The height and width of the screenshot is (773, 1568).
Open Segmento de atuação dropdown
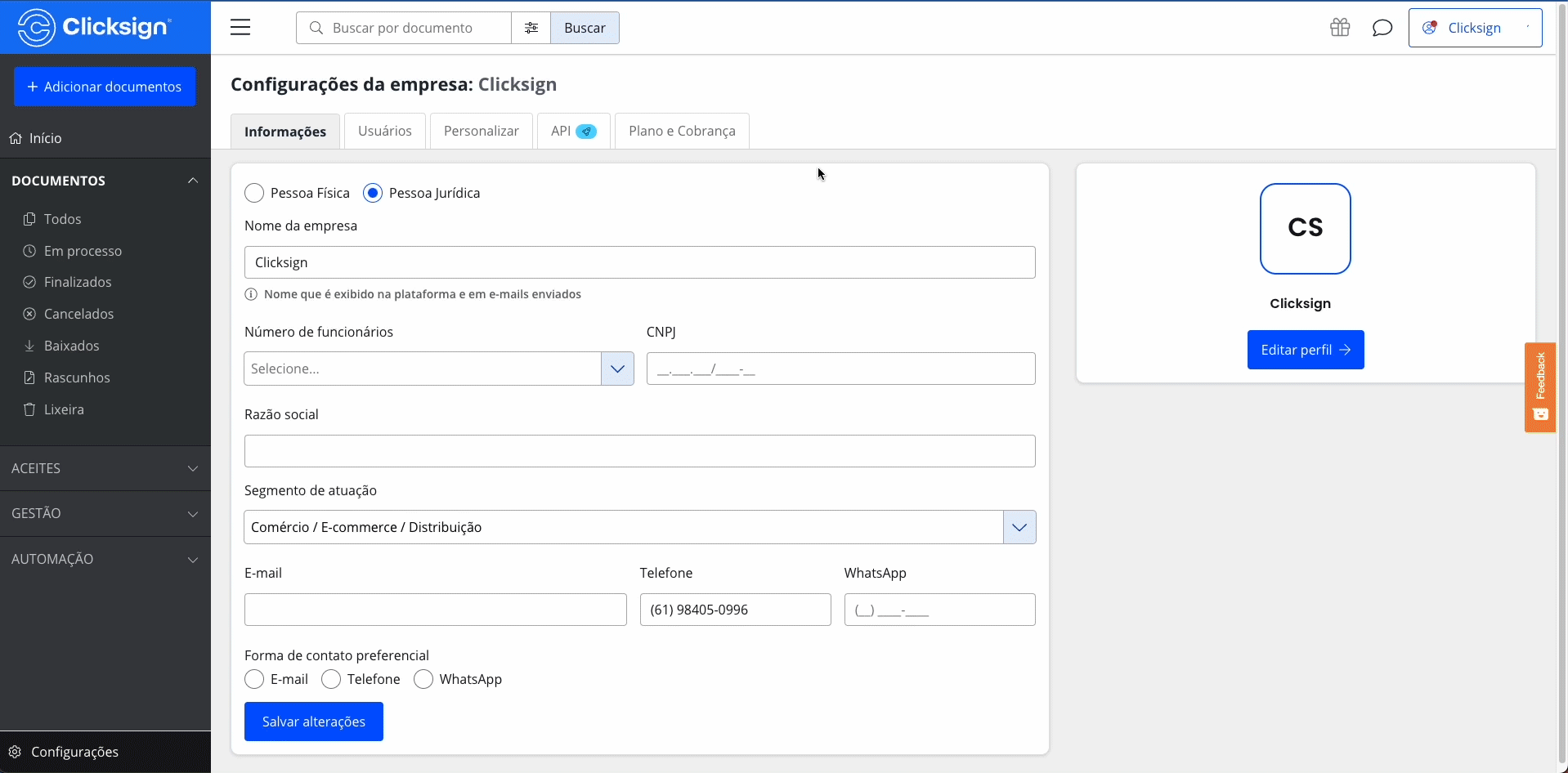coord(640,527)
